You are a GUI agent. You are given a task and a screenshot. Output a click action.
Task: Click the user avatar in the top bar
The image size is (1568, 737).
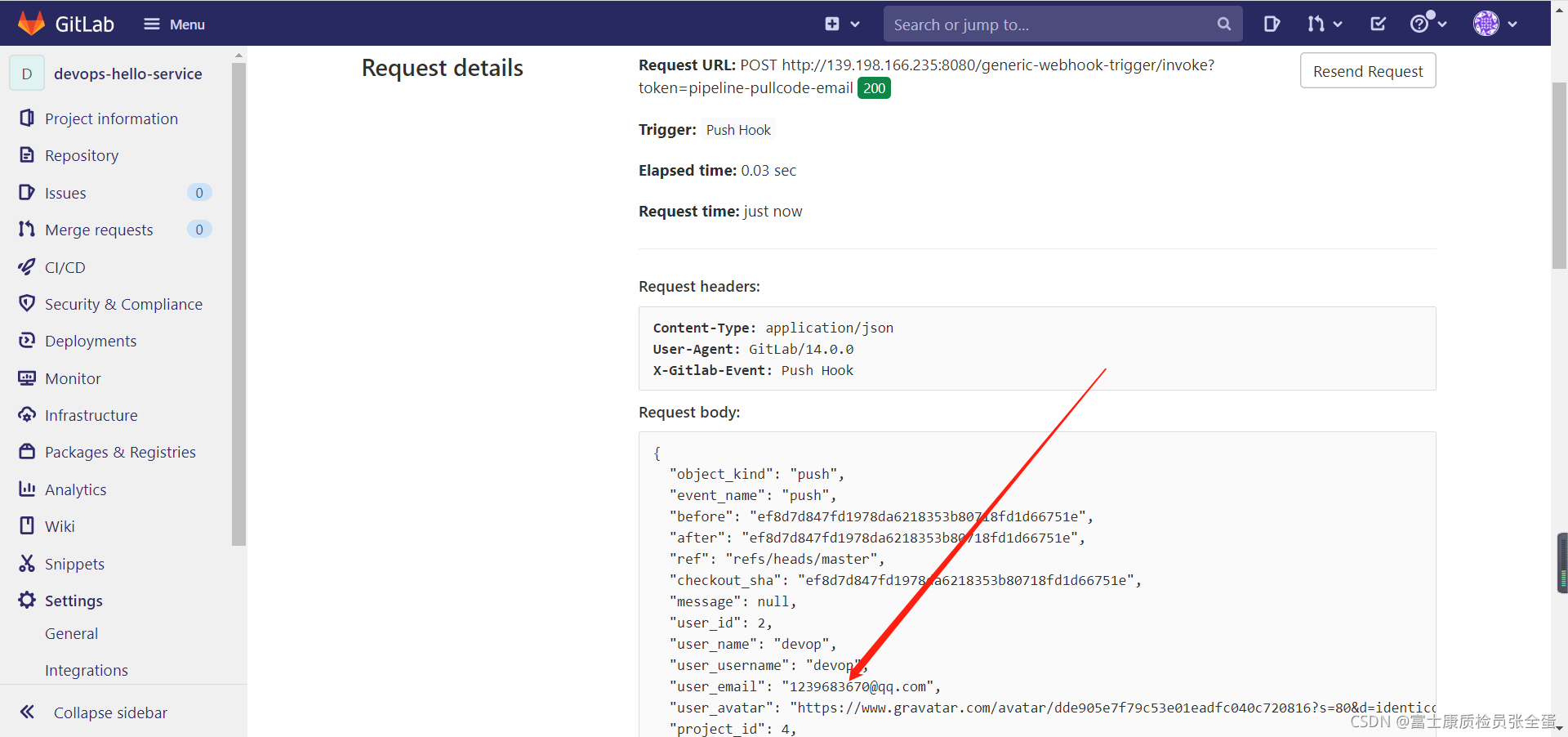point(1486,24)
